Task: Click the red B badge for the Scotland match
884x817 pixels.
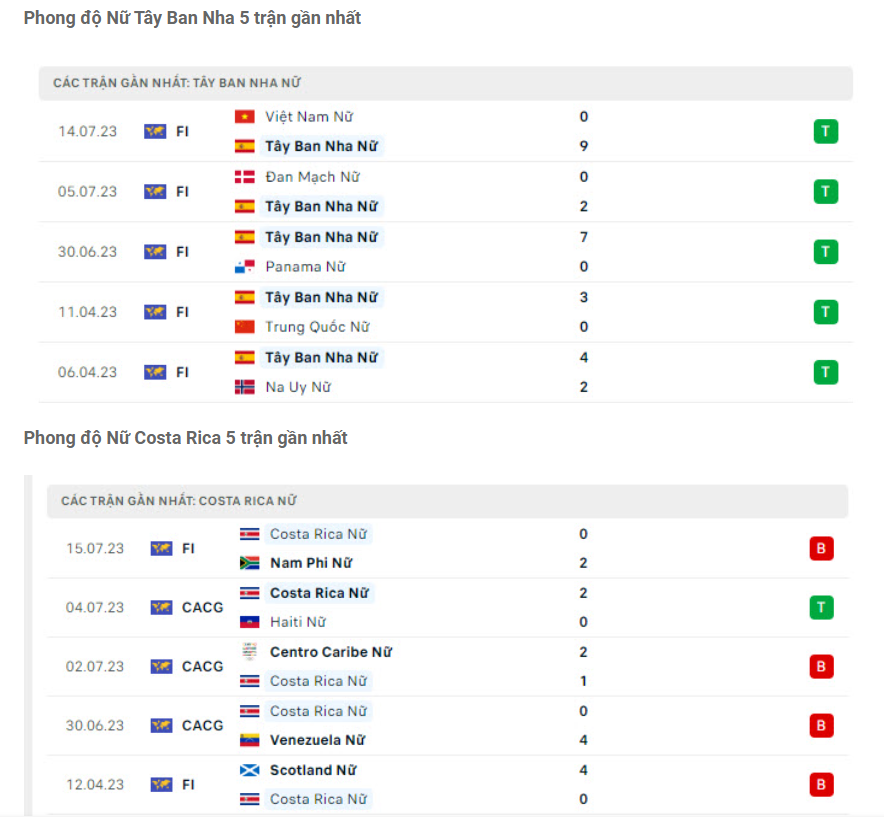Action: [823, 785]
